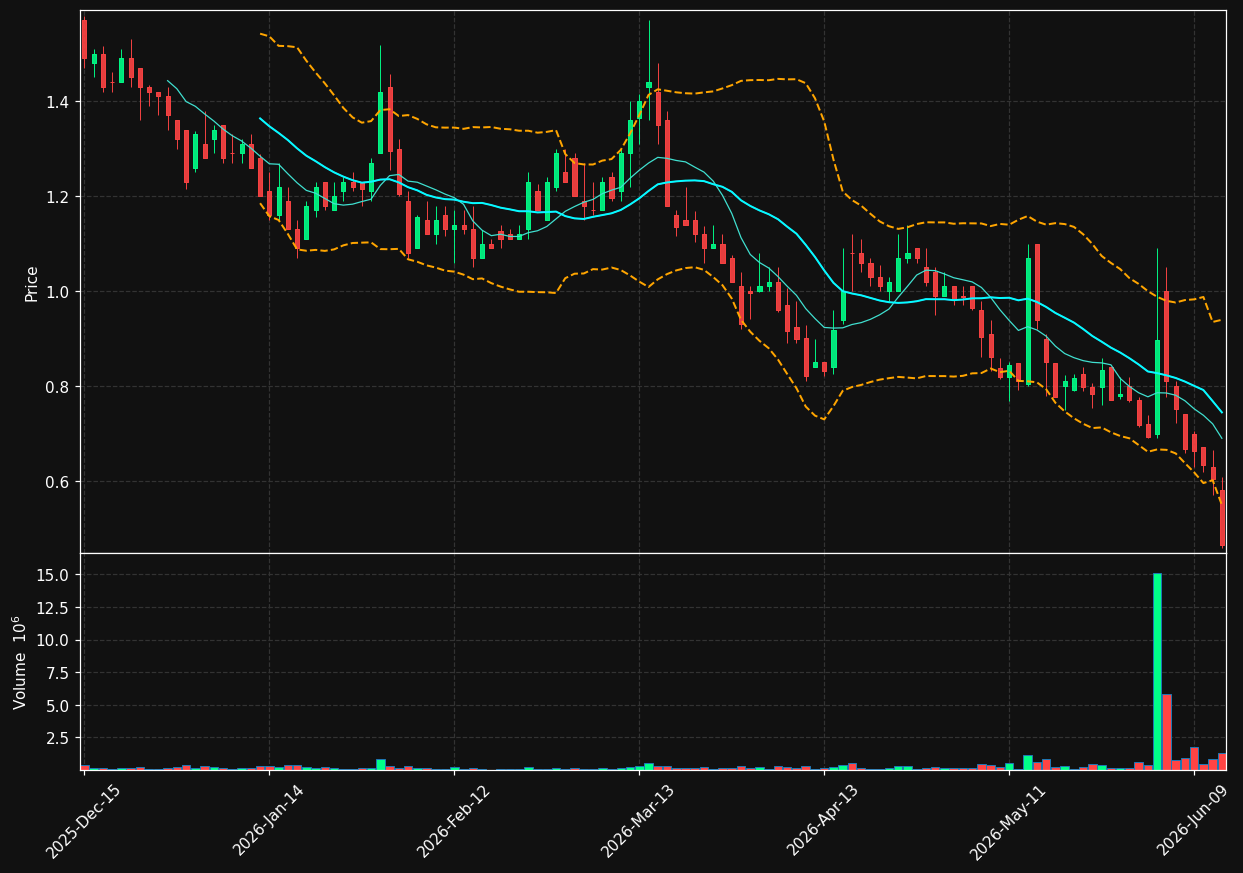Click the Volume axis title
The image size is (1243, 873).
click(21, 662)
